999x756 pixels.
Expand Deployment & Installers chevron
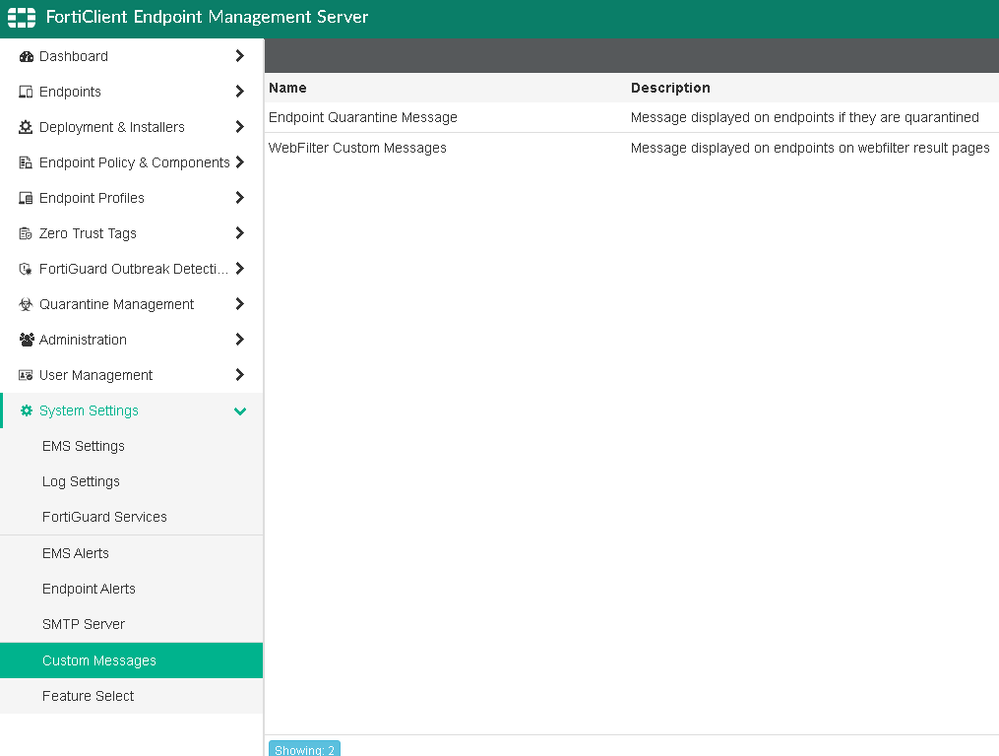point(240,127)
